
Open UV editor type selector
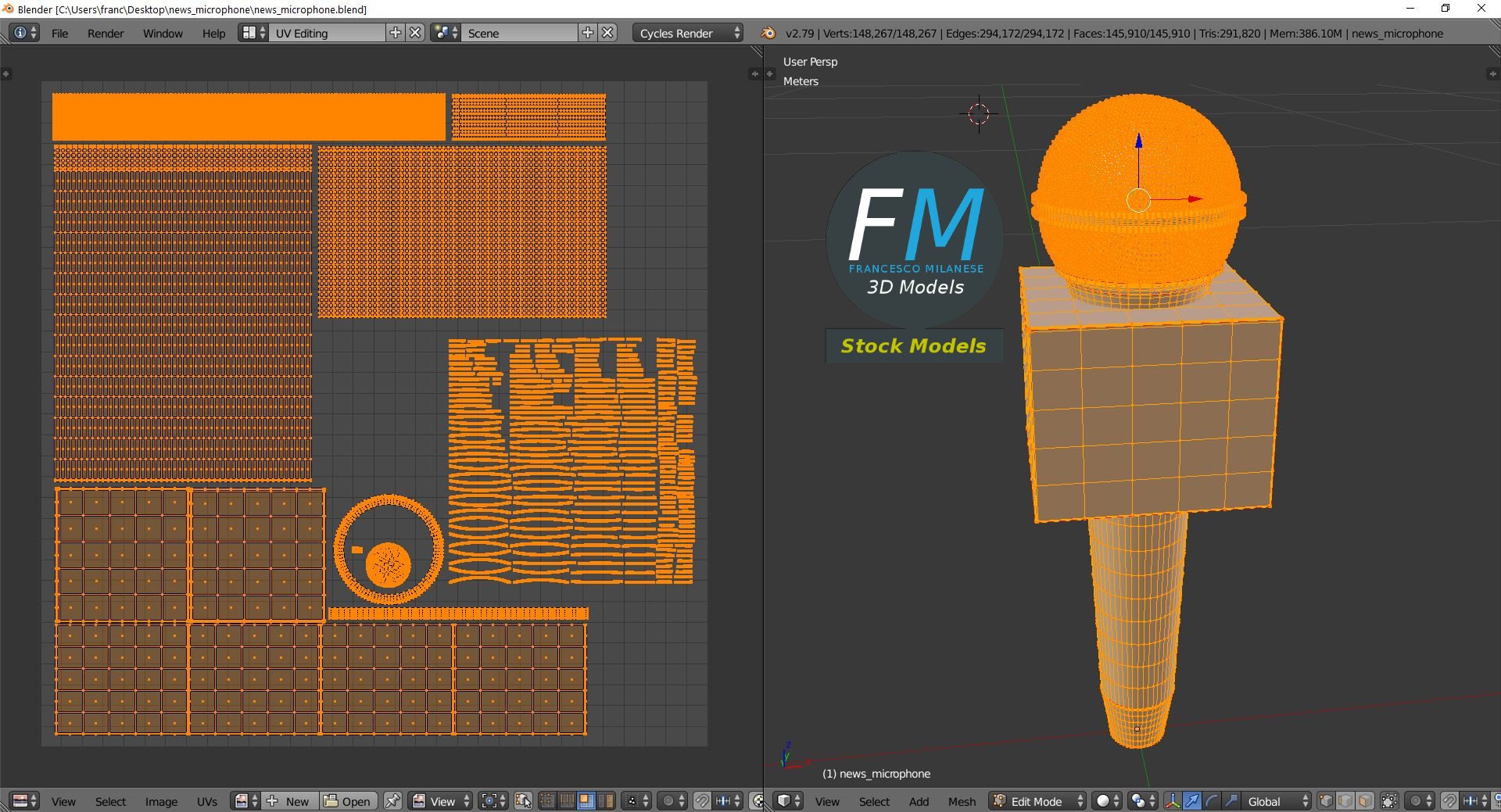pyautogui.click(x=25, y=801)
